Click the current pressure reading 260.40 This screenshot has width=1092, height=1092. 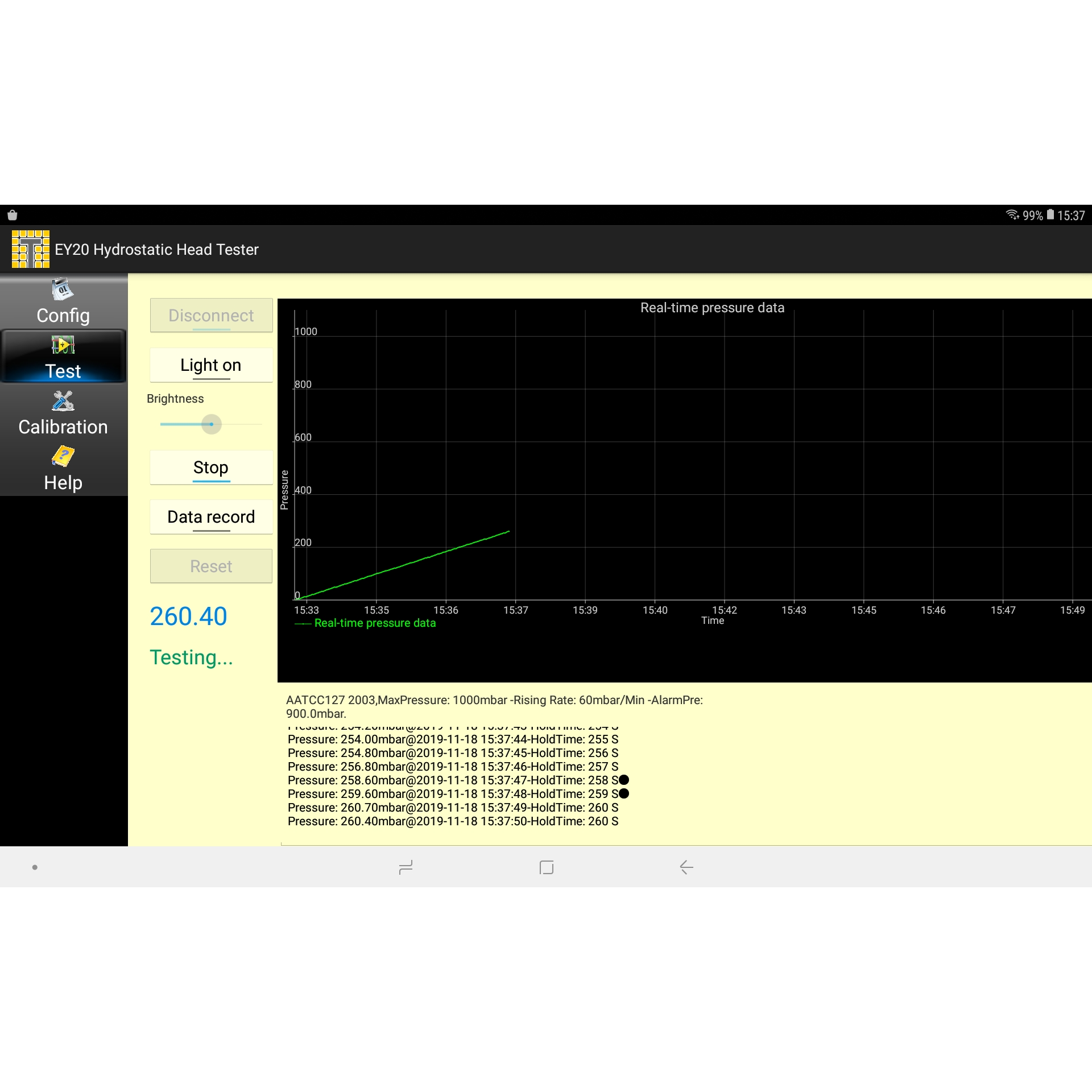point(188,617)
